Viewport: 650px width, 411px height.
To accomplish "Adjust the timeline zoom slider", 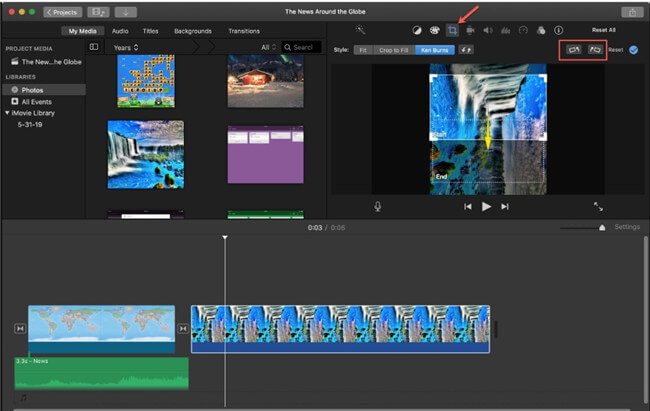I will click(601, 227).
